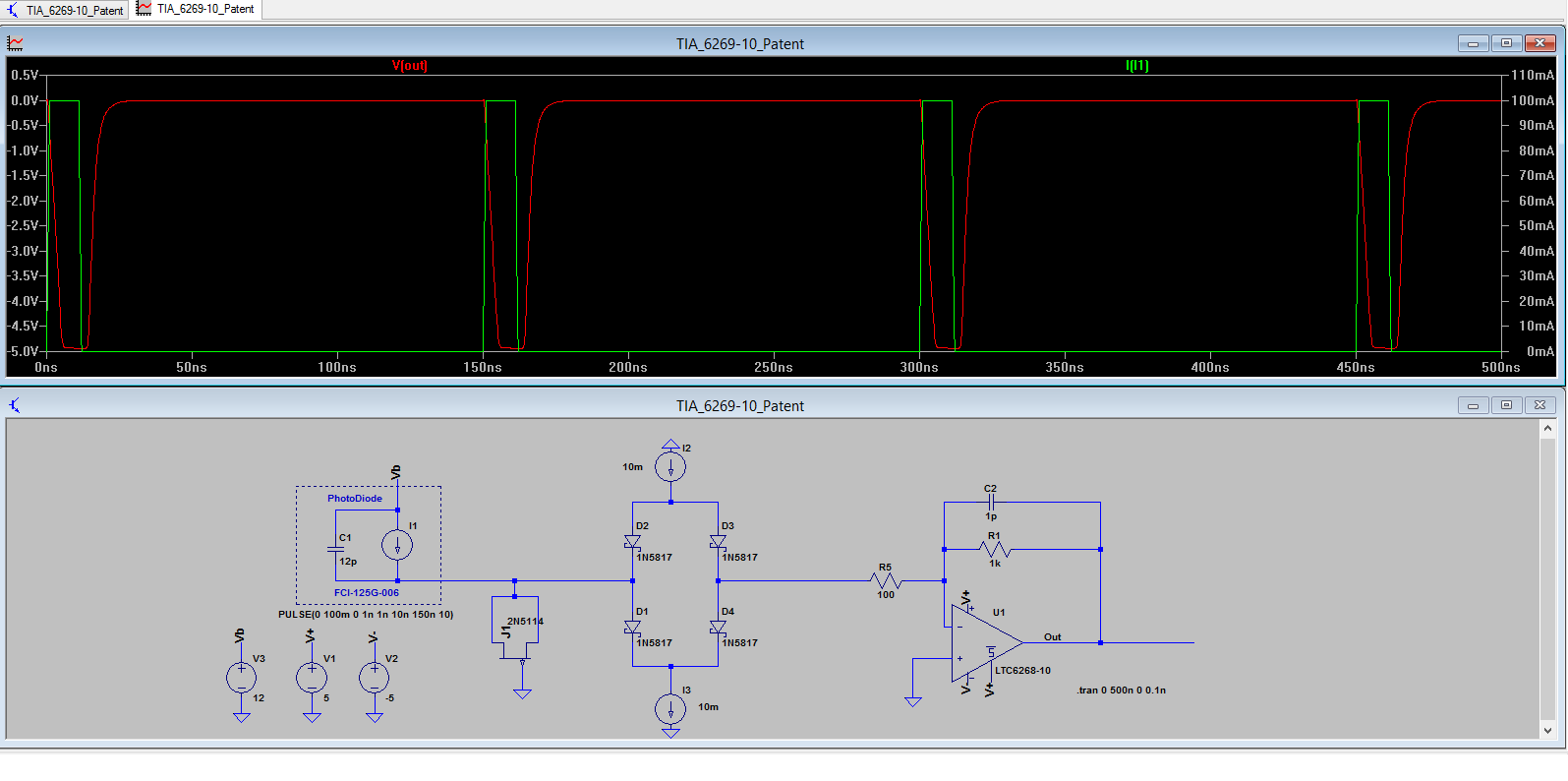The height and width of the screenshot is (781, 1568).
Task: Click the -5 value of source V2
Action: pyautogui.click(x=389, y=697)
